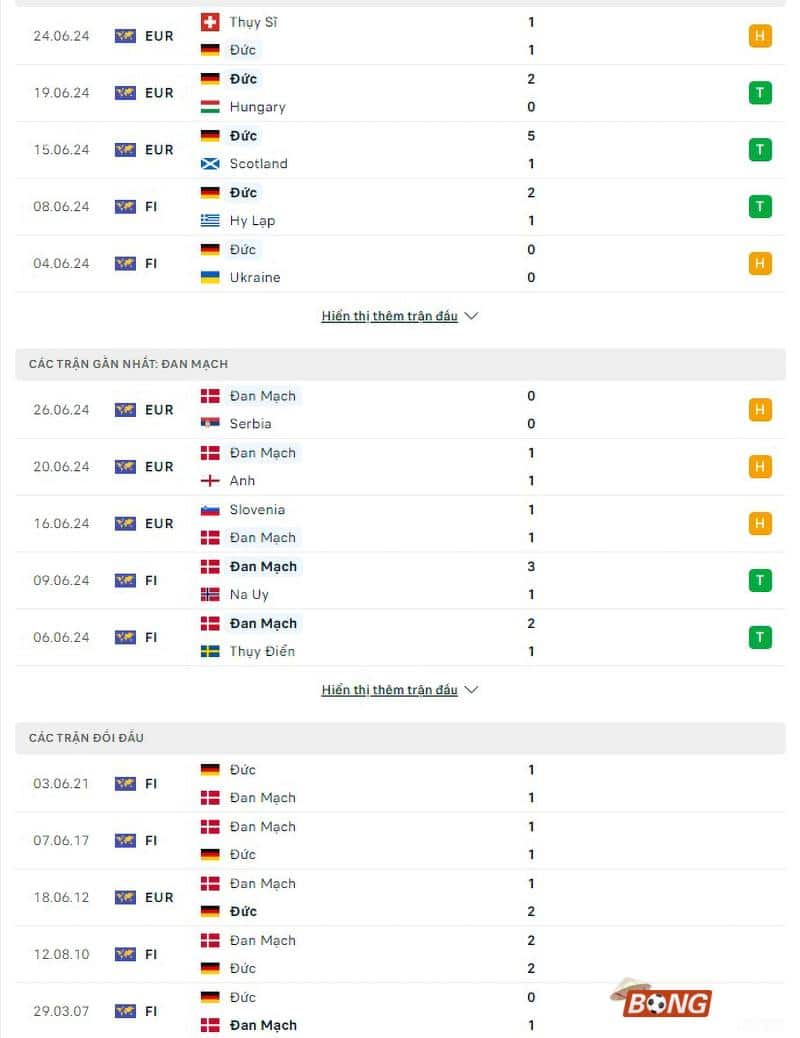This screenshot has height=1038, width=800.
Task: Click the green T badge for Đan Mạch–Na Uy
Action: [760, 581]
